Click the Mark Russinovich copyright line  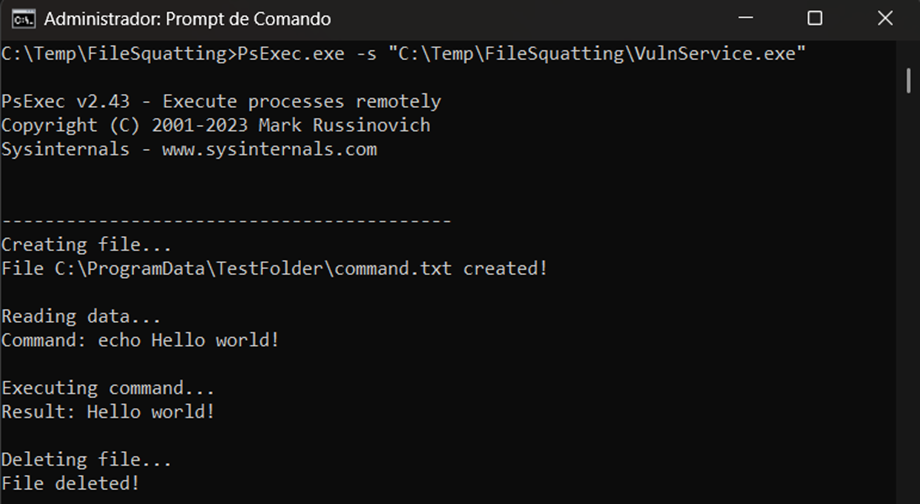pyautogui.click(x=215, y=126)
